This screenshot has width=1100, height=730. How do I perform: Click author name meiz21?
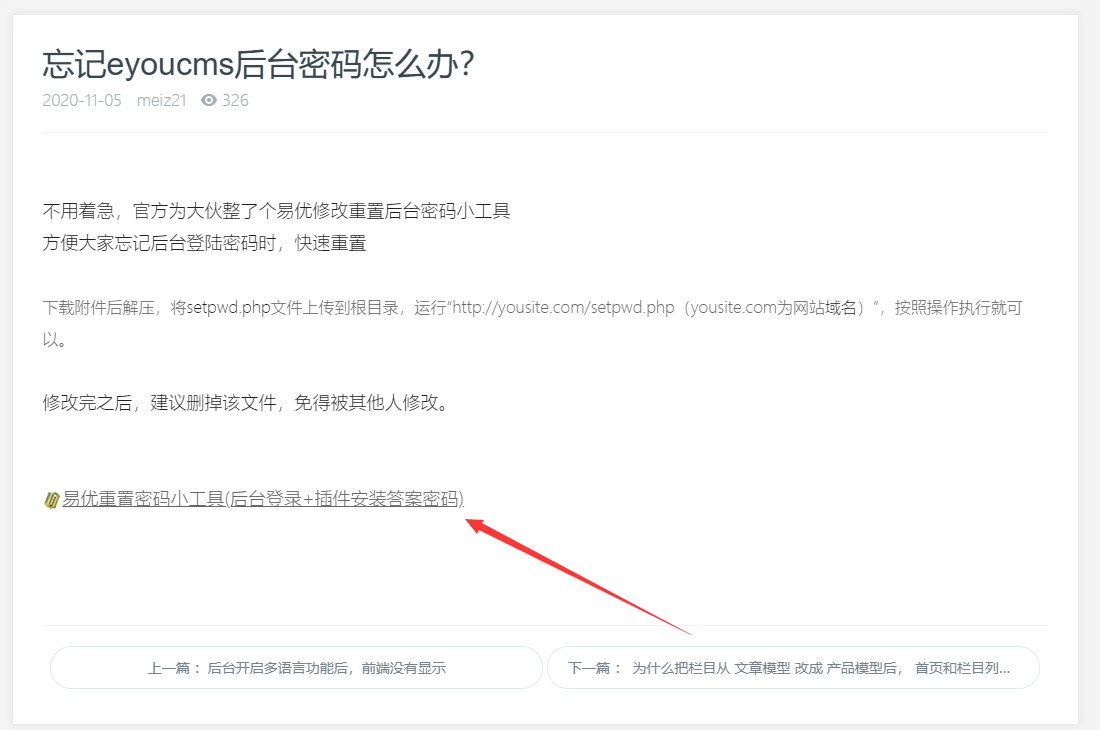tap(161, 100)
